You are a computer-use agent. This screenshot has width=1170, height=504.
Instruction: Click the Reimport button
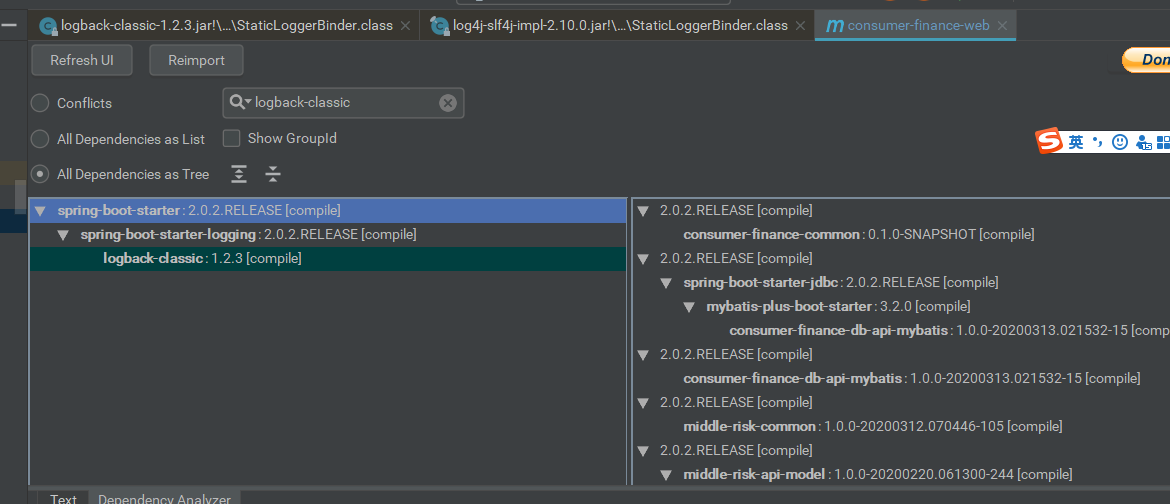point(196,60)
